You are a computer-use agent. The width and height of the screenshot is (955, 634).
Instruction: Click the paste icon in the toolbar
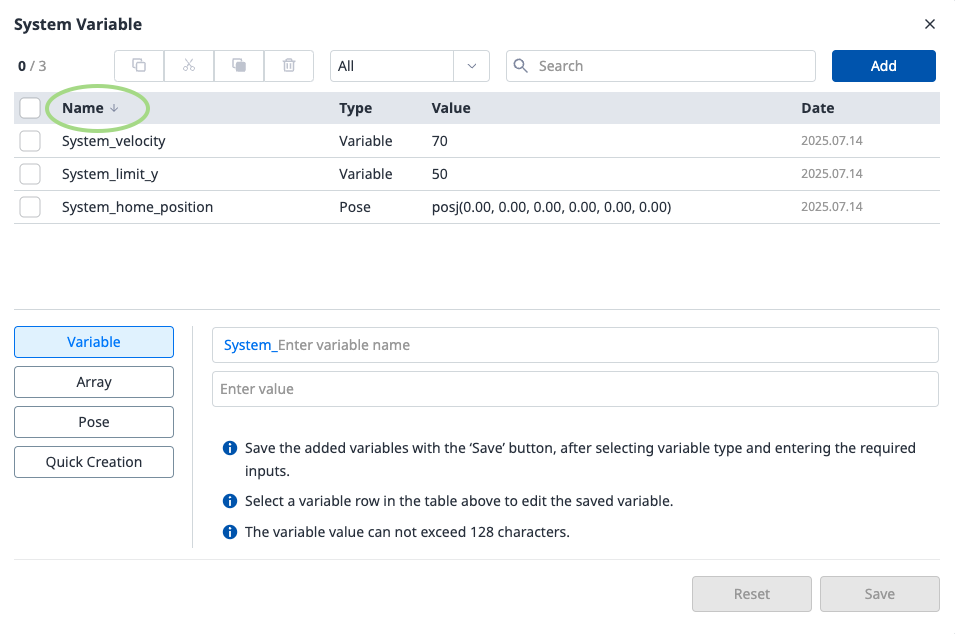click(x=239, y=66)
